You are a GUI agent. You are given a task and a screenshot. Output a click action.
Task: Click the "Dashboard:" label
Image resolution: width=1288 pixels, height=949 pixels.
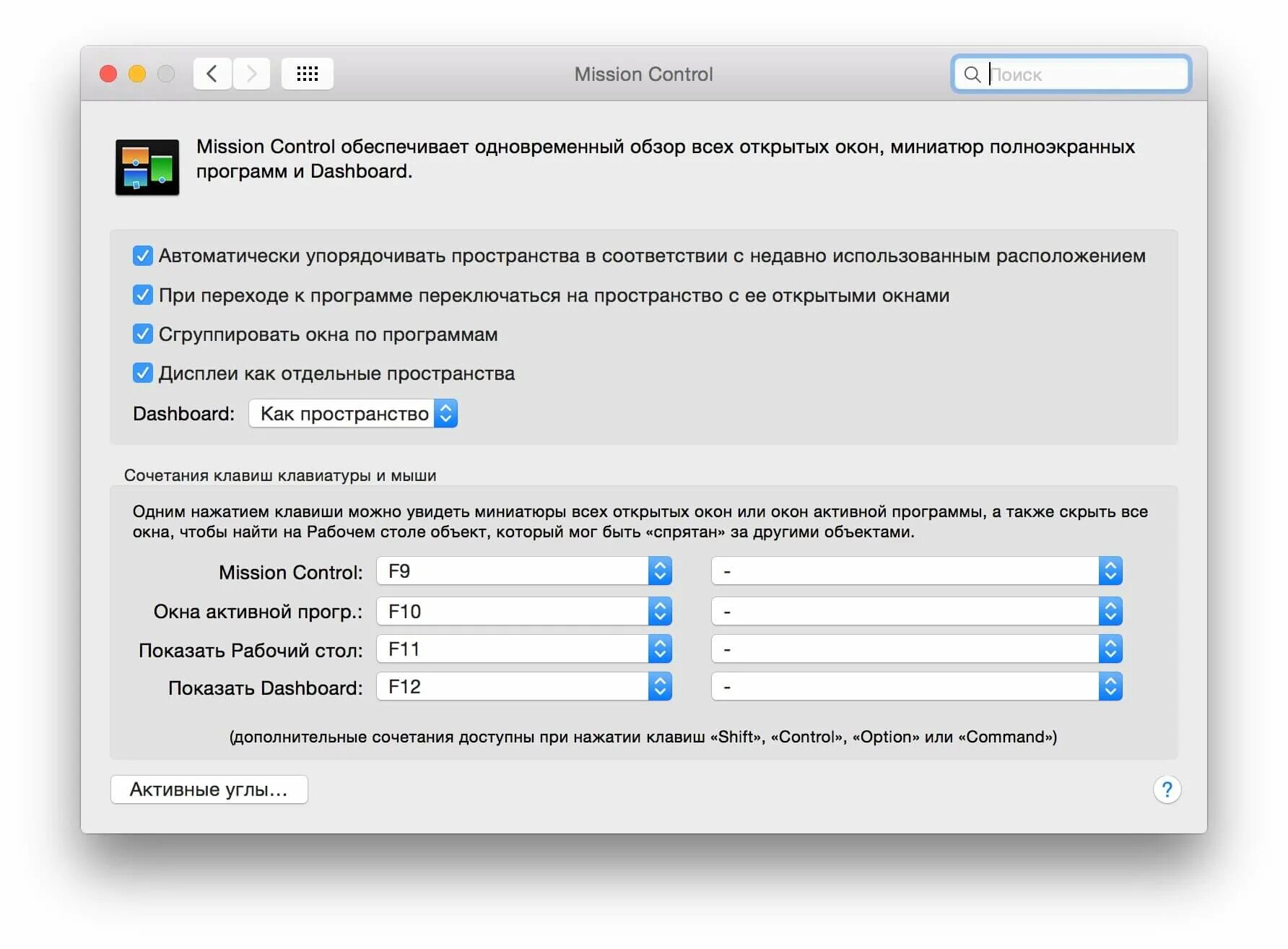[183, 414]
